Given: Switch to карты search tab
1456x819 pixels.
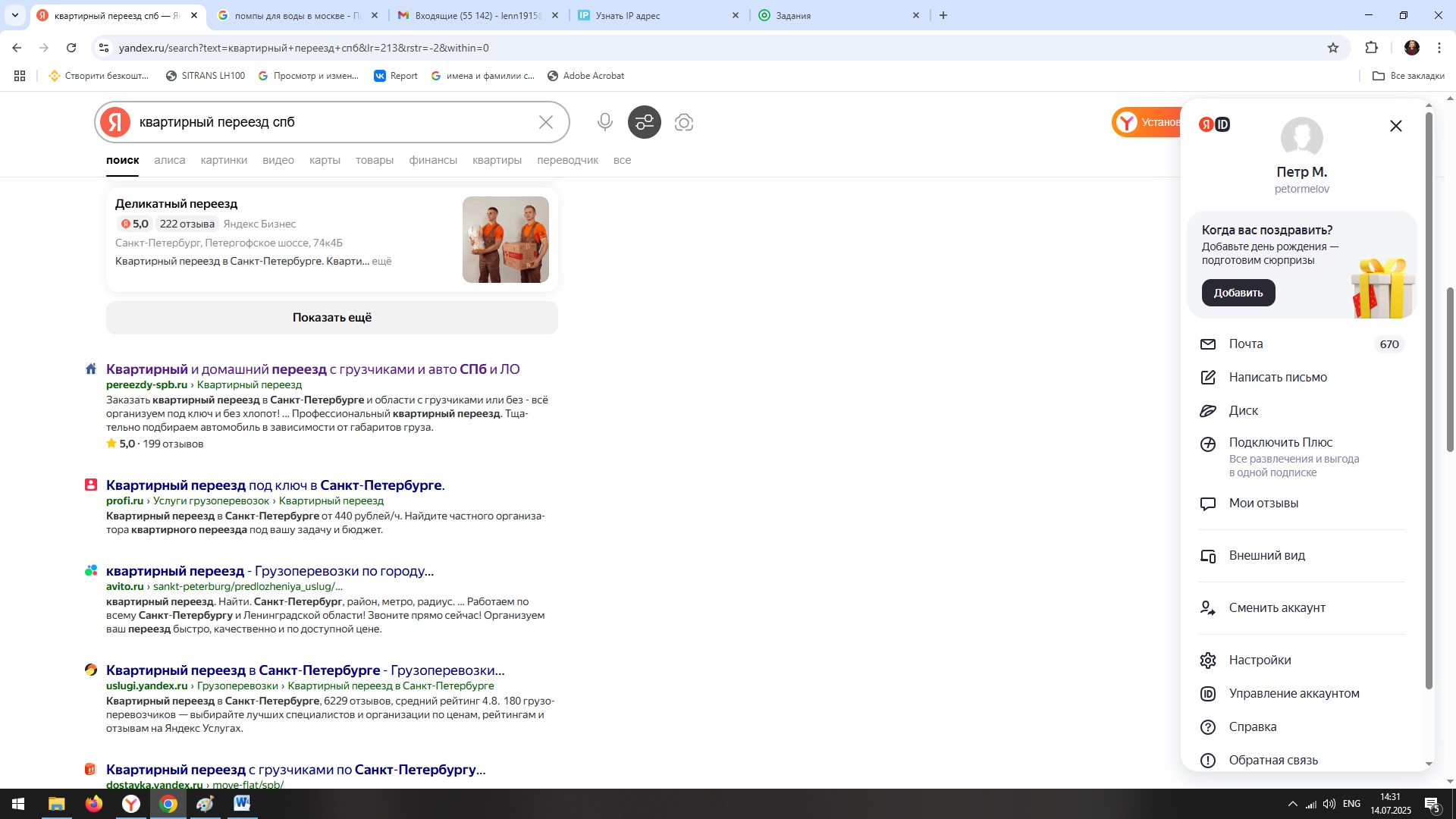Looking at the screenshot, I should point(325,160).
